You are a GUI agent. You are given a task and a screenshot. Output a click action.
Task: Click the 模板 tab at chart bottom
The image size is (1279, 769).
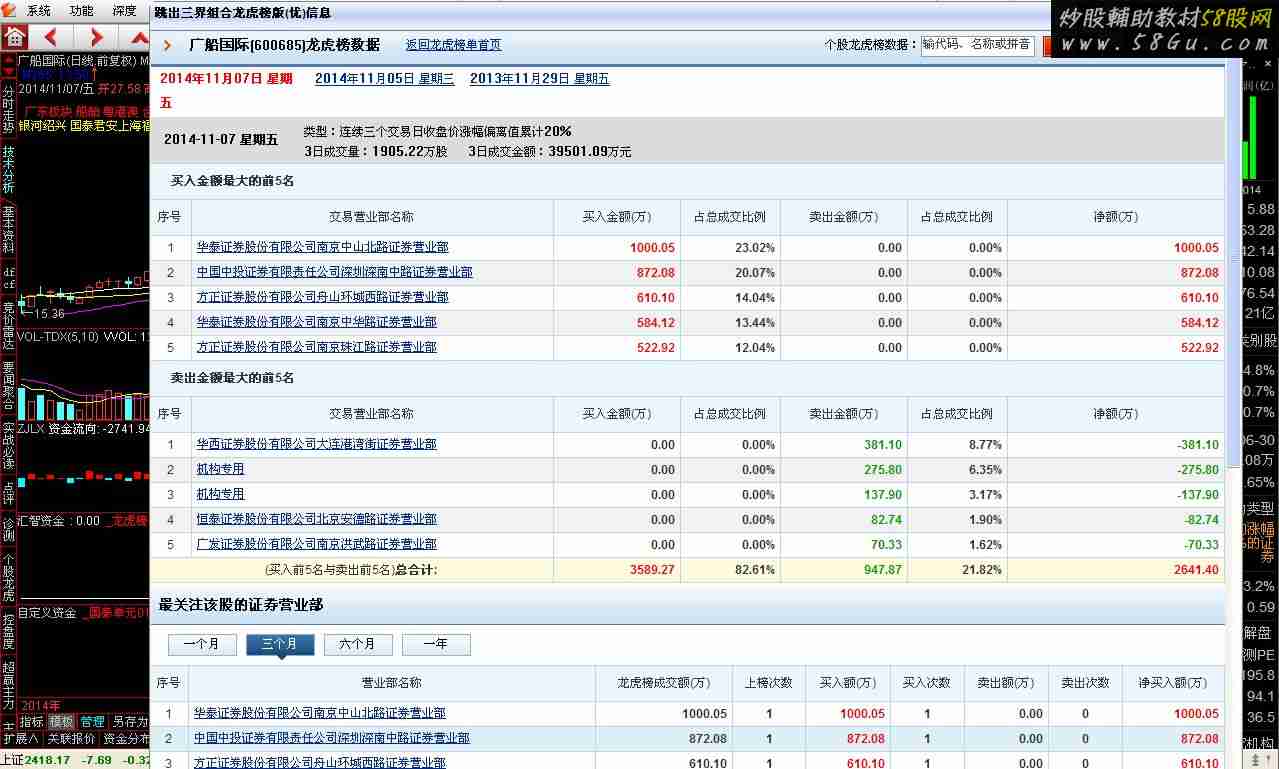pyautogui.click(x=62, y=721)
